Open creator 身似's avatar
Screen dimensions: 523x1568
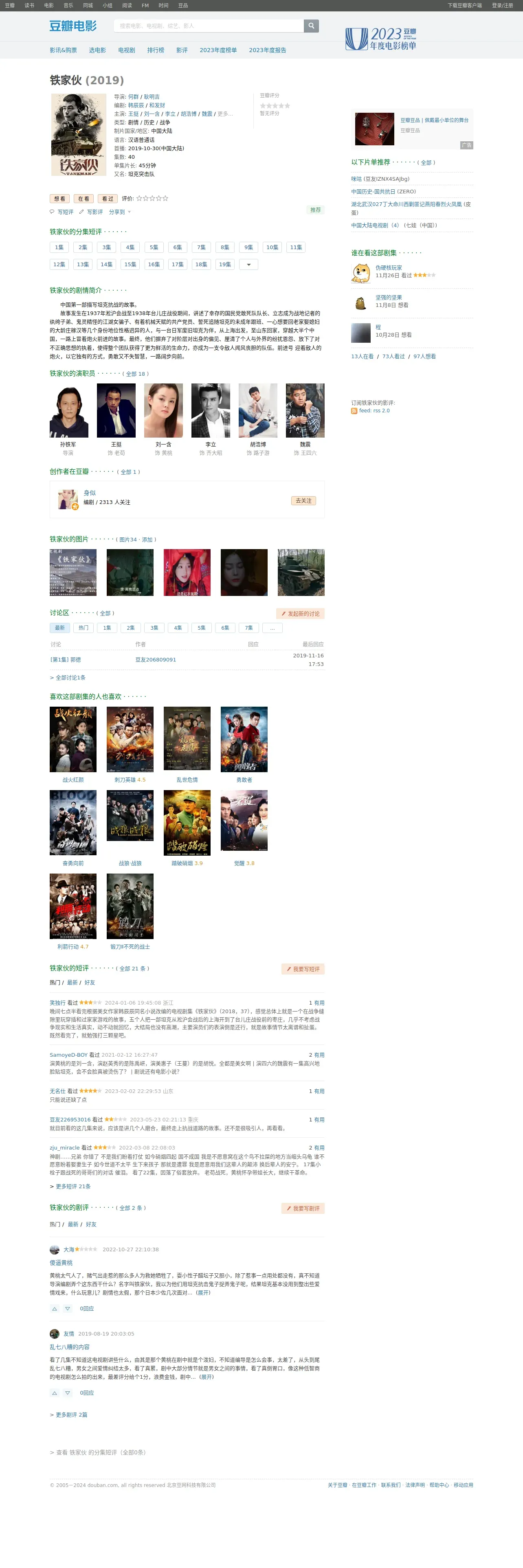click(68, 499)
